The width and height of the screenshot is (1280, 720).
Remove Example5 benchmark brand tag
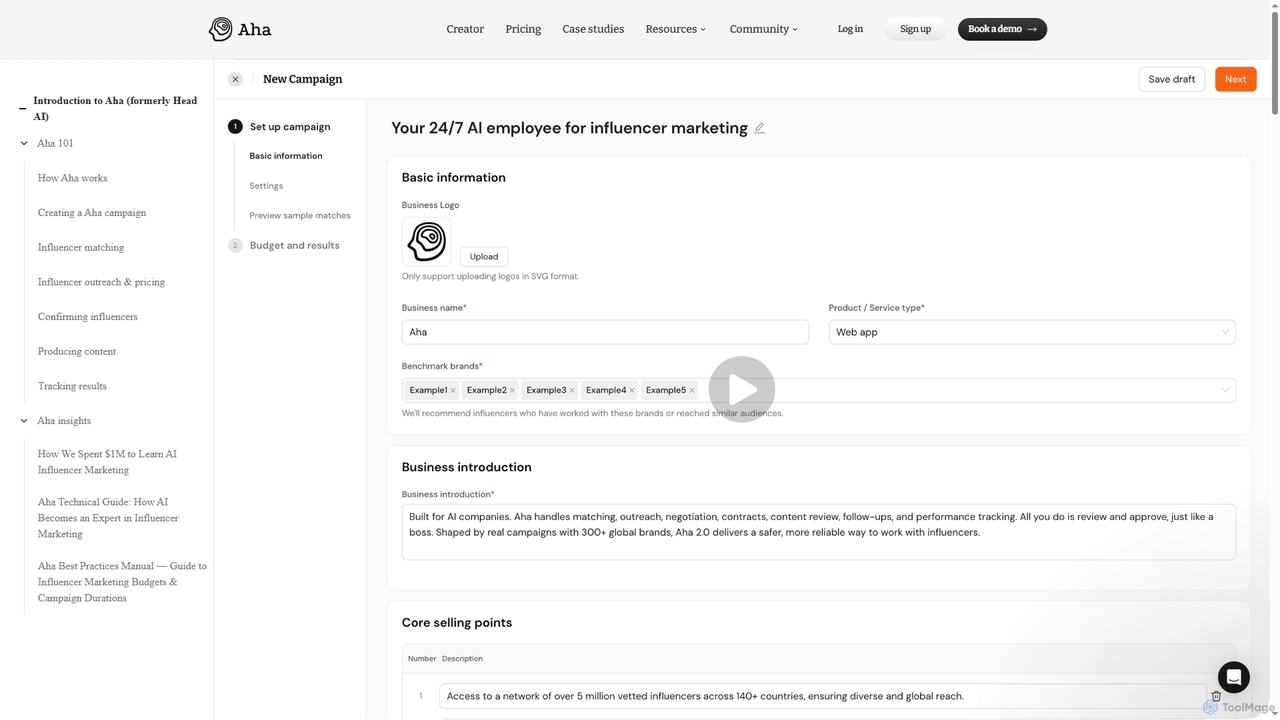click(692, 390)
